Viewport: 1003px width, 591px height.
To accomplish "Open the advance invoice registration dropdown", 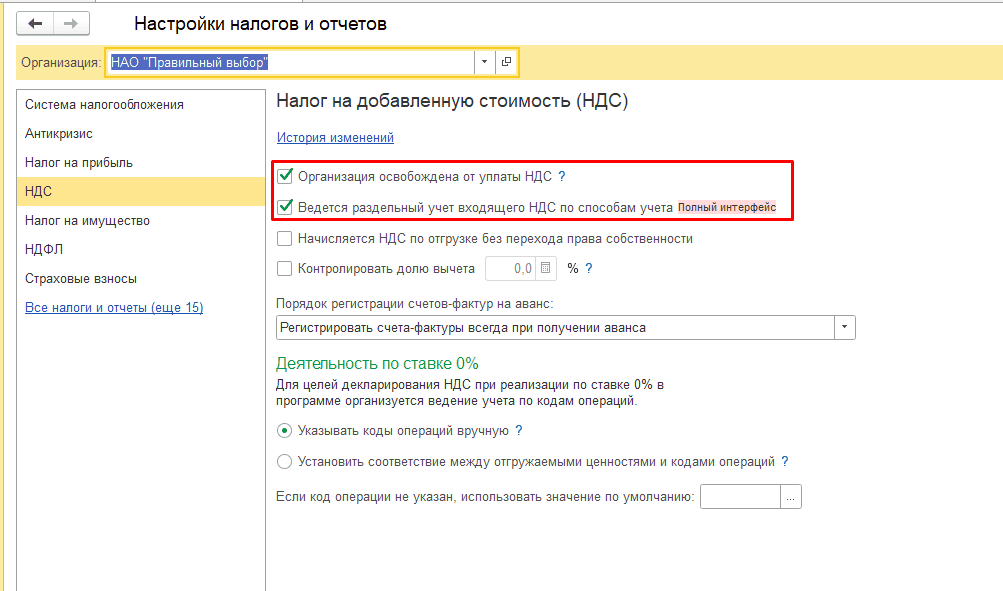I will coord(845,328).
